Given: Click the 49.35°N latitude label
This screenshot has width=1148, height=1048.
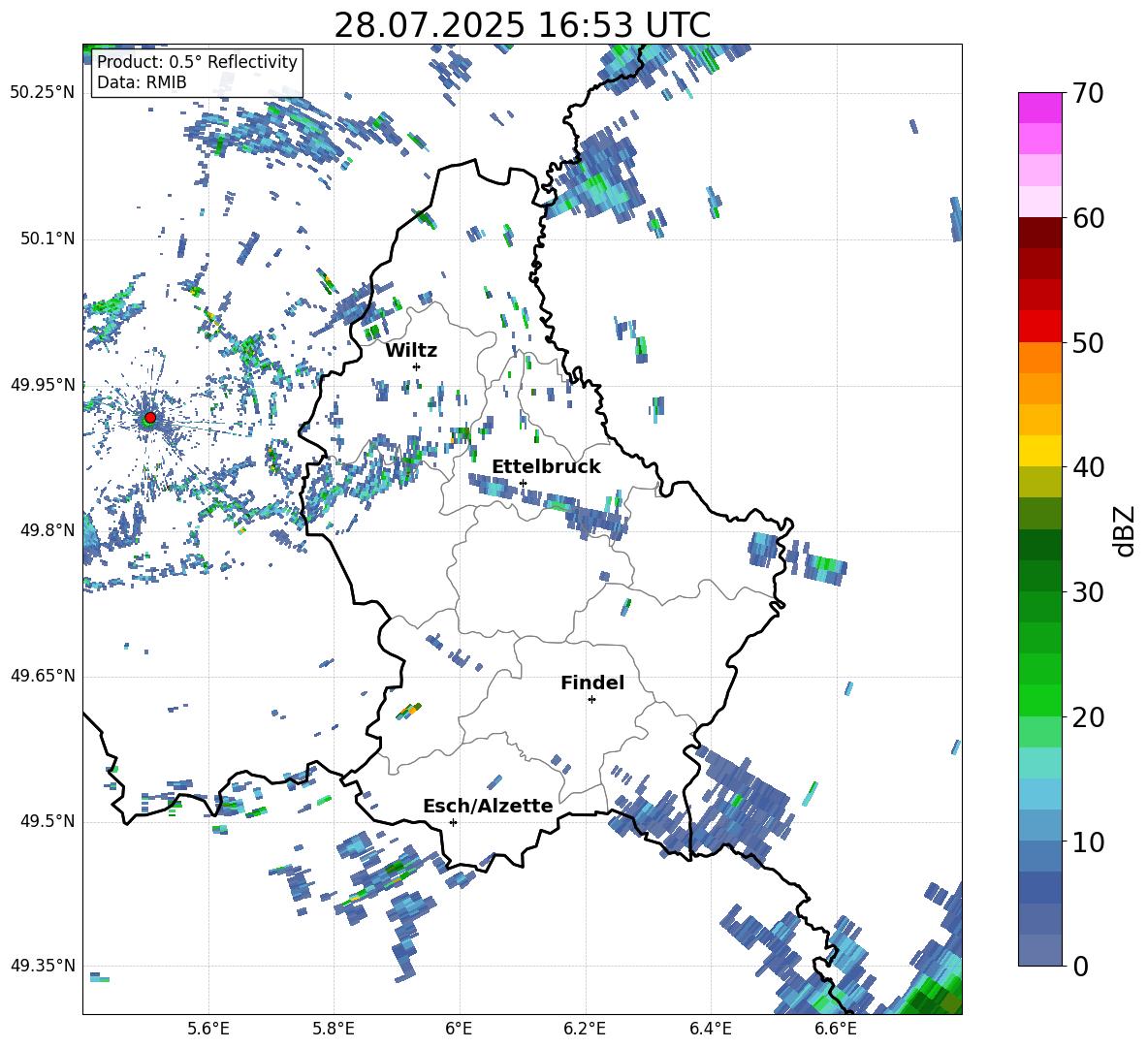Looking at the screenshot, I should (x=43, y=966).
